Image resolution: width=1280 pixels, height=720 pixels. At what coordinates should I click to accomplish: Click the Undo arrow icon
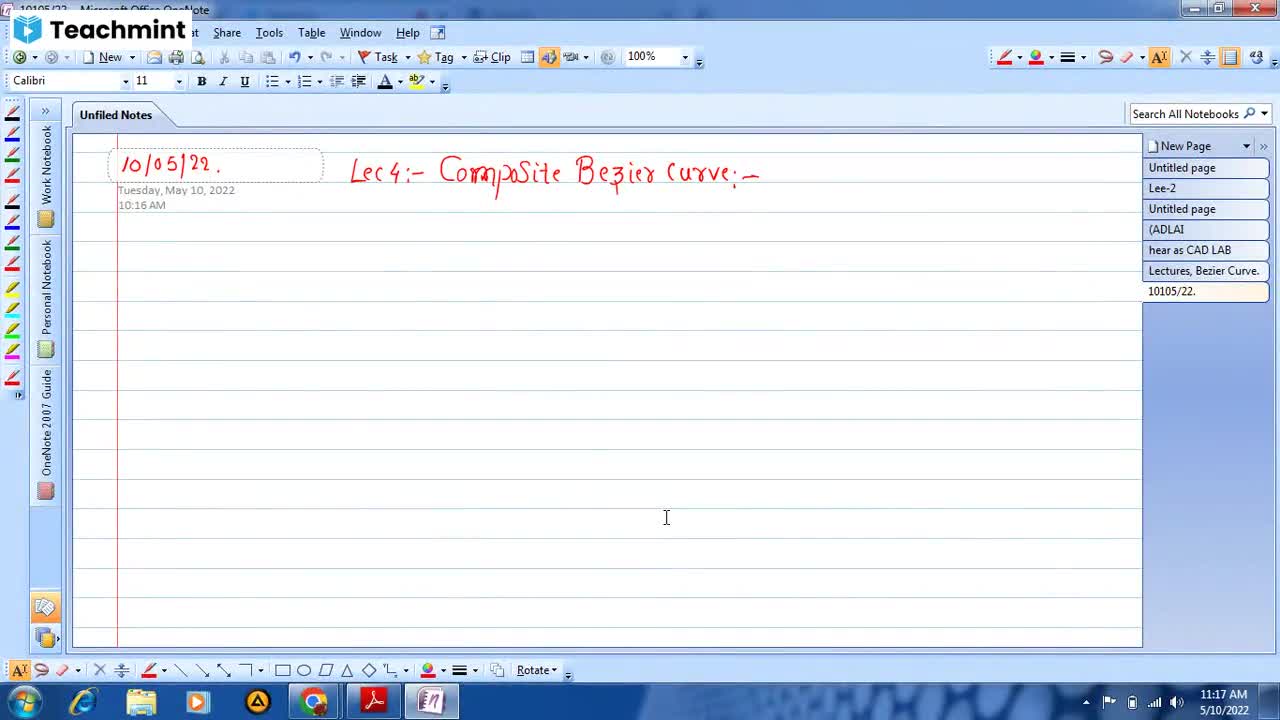click(x=294, y=57)
